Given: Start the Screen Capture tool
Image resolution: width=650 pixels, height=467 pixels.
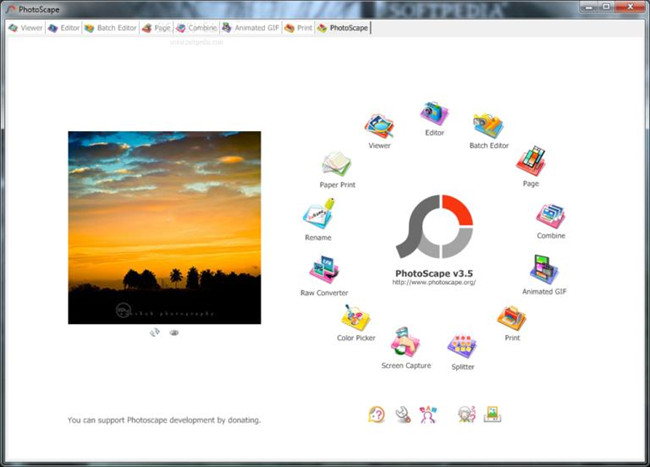Looking at the screenshot, I should click(405, 343).
